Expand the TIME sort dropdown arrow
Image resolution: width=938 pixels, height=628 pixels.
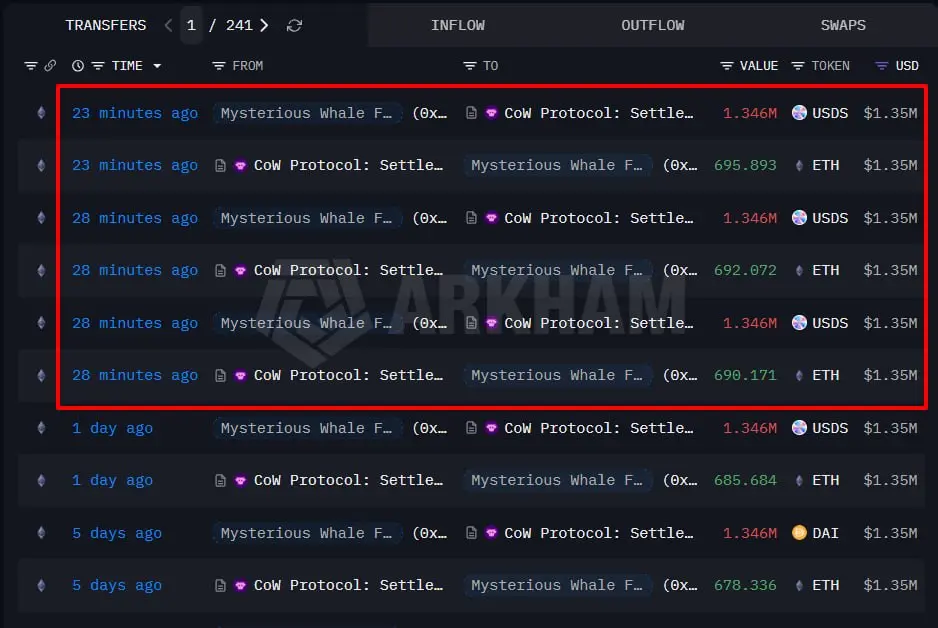click(x=157, y=66)
